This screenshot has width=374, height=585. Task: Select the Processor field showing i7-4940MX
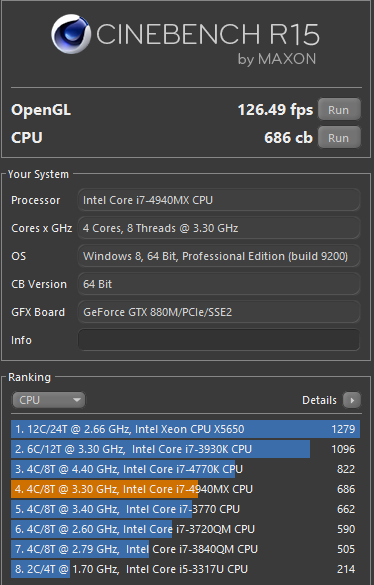(x=219, y=200)
